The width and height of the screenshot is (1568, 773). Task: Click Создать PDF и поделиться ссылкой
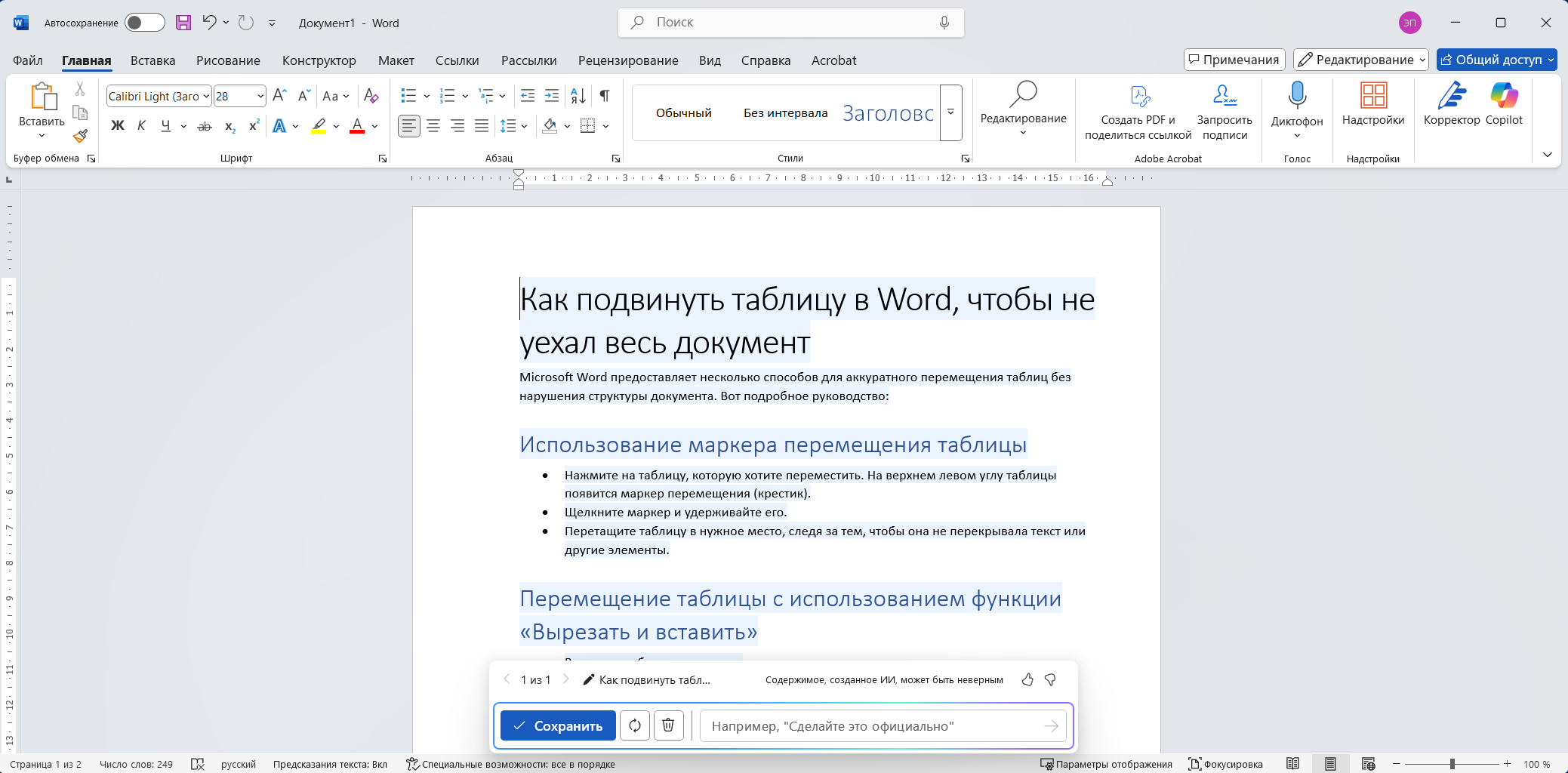coord(1138,112)
